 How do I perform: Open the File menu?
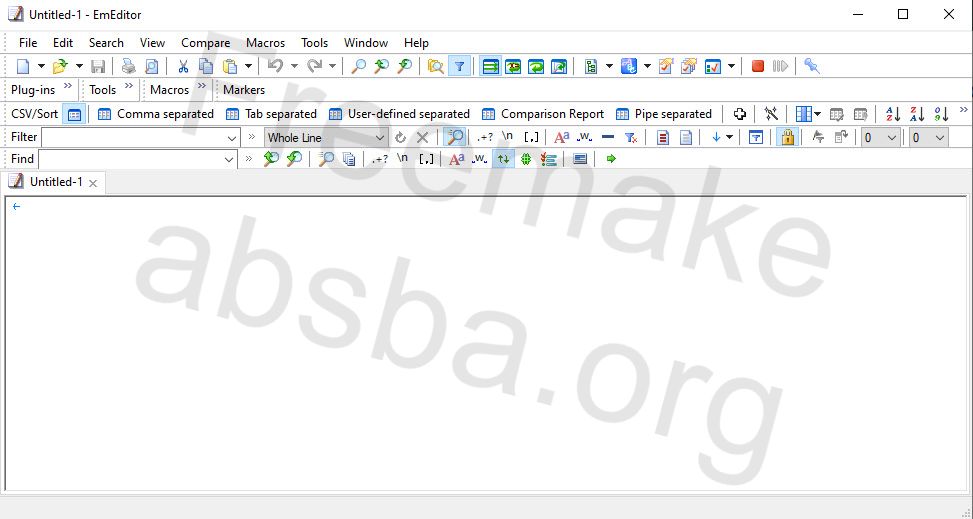click(28, 43)
